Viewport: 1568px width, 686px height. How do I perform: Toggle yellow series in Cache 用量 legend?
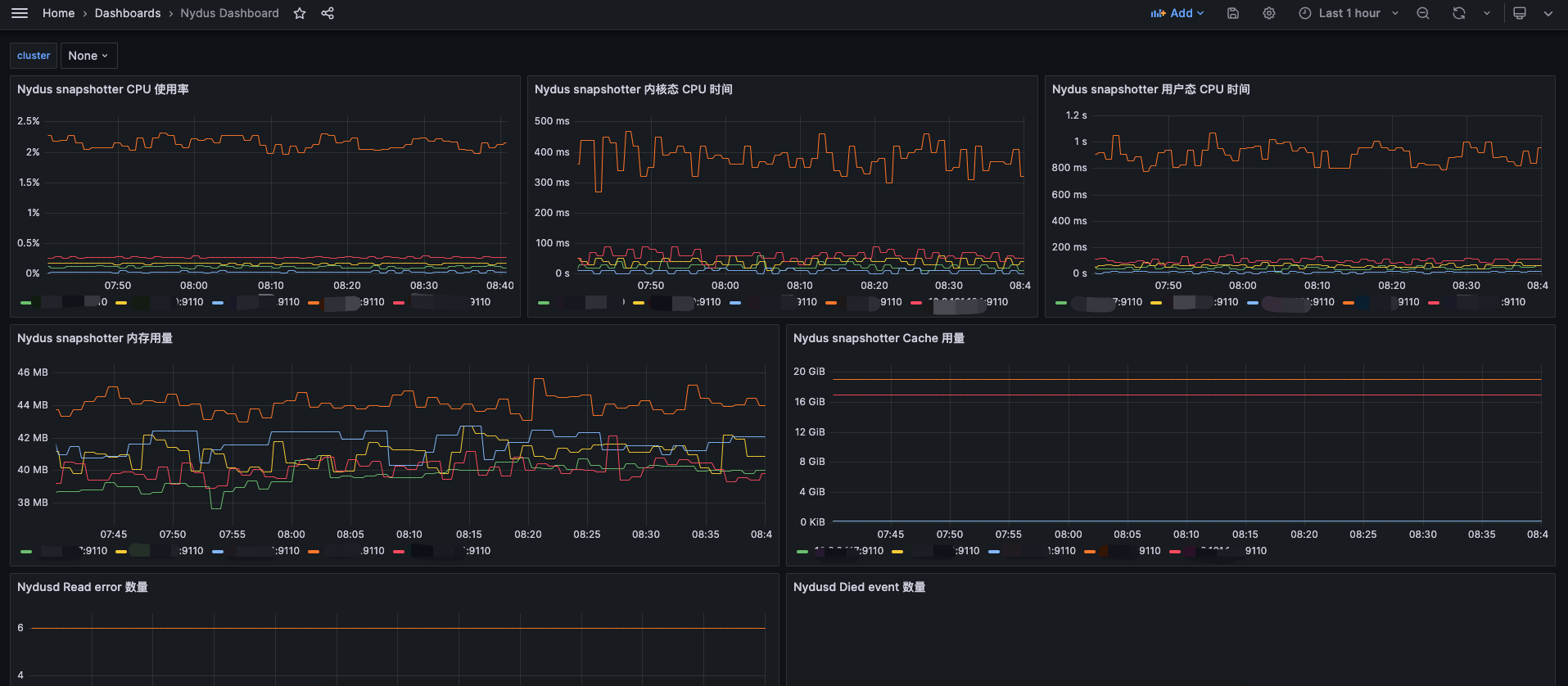pyautogui.click(x=897, y=552)
